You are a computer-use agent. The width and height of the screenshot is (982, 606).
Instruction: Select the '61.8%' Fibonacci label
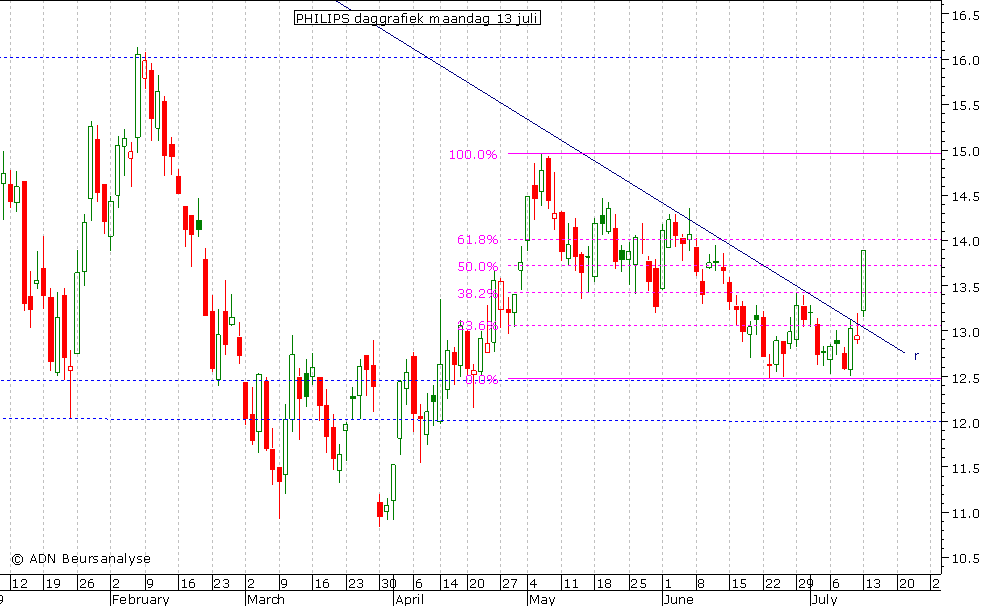[478, 240]
